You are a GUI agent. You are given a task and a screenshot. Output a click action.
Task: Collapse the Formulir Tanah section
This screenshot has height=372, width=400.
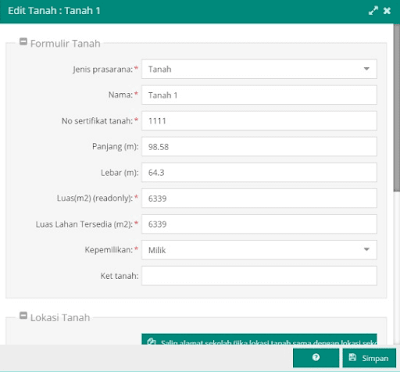point(23,42)
